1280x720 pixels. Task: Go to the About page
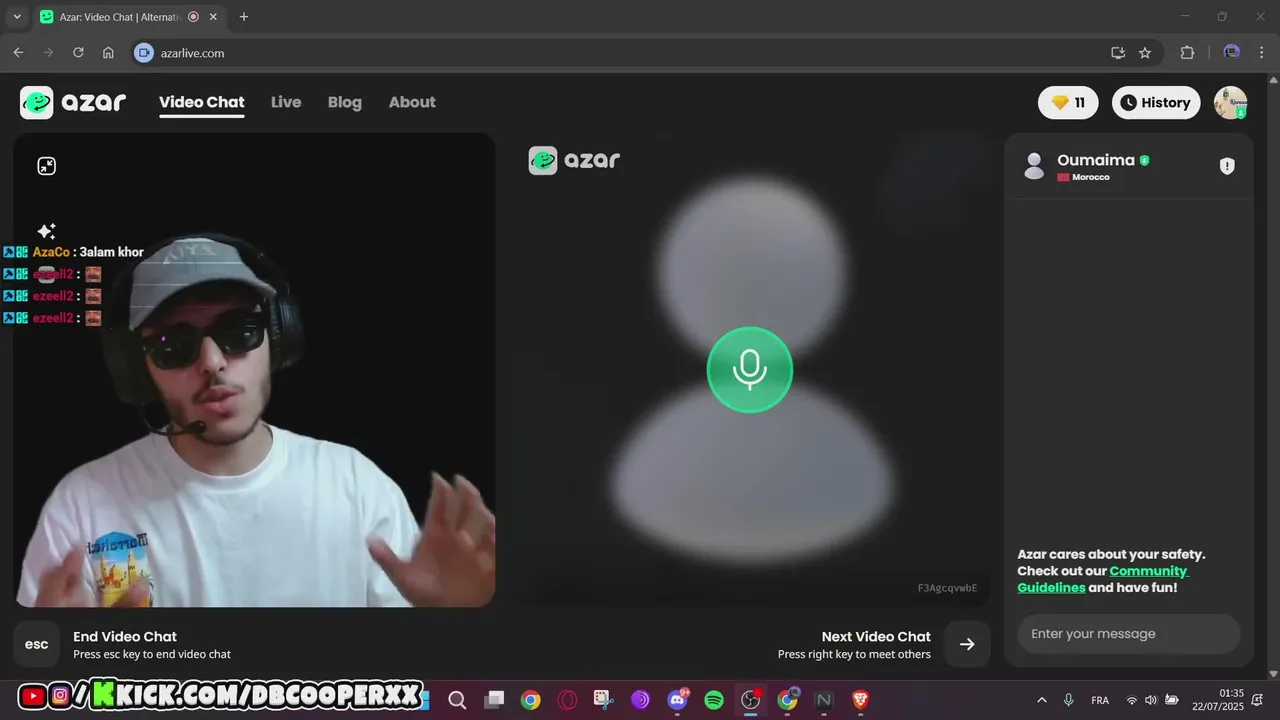click(412, 102)
